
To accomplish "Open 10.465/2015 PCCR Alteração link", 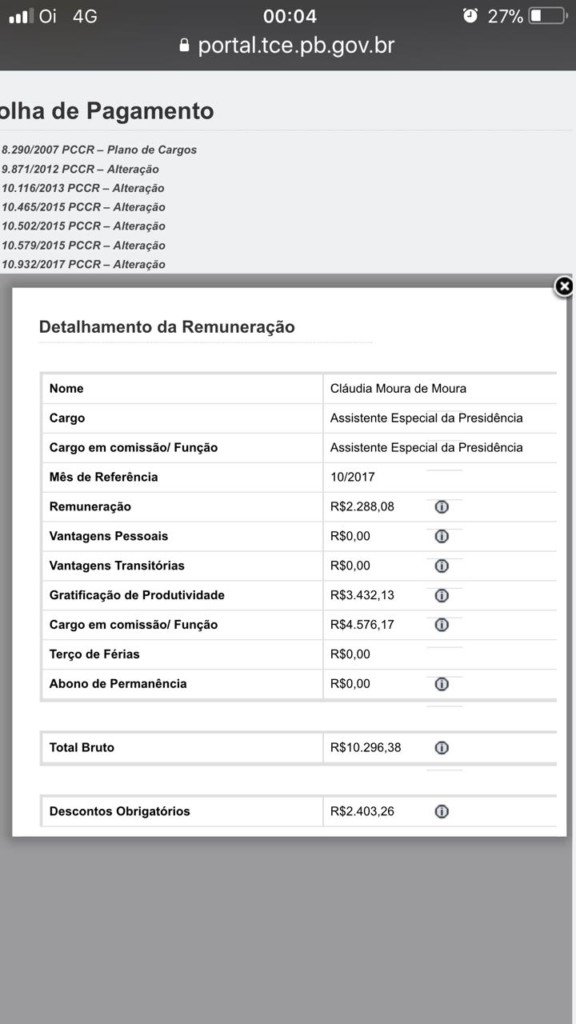I will (84, 207).
